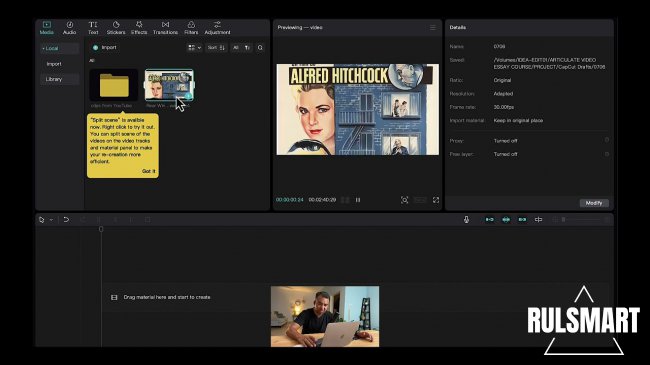
Task: Choose the selection pointer tool
Action: (x=41, y=219)
